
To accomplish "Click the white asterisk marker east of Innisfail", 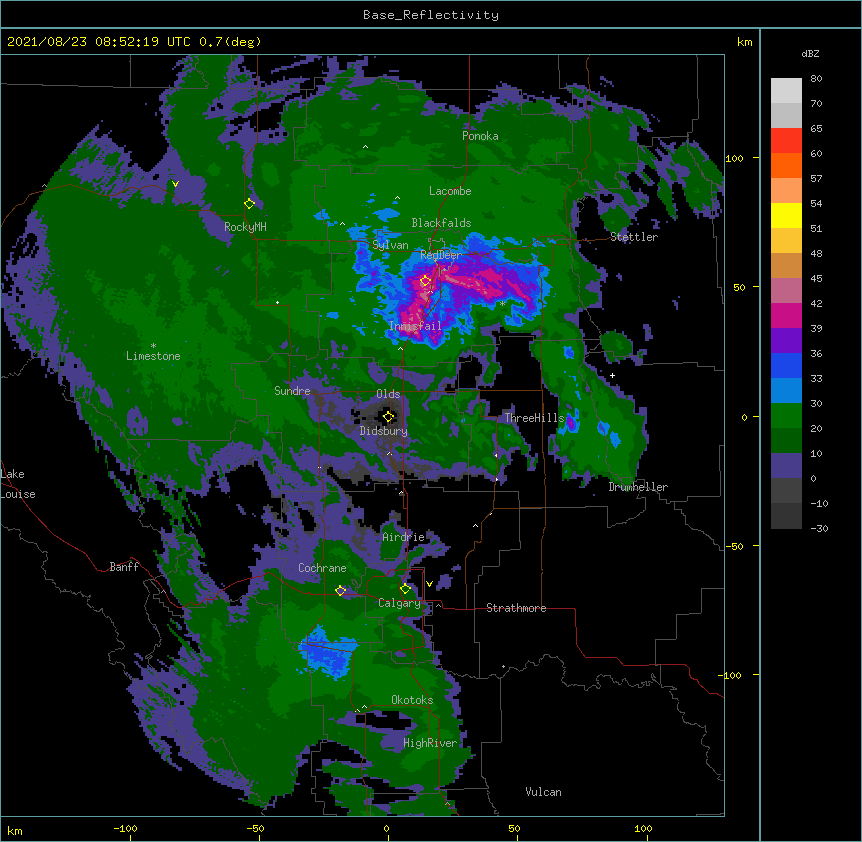I will tap(502, 303).
